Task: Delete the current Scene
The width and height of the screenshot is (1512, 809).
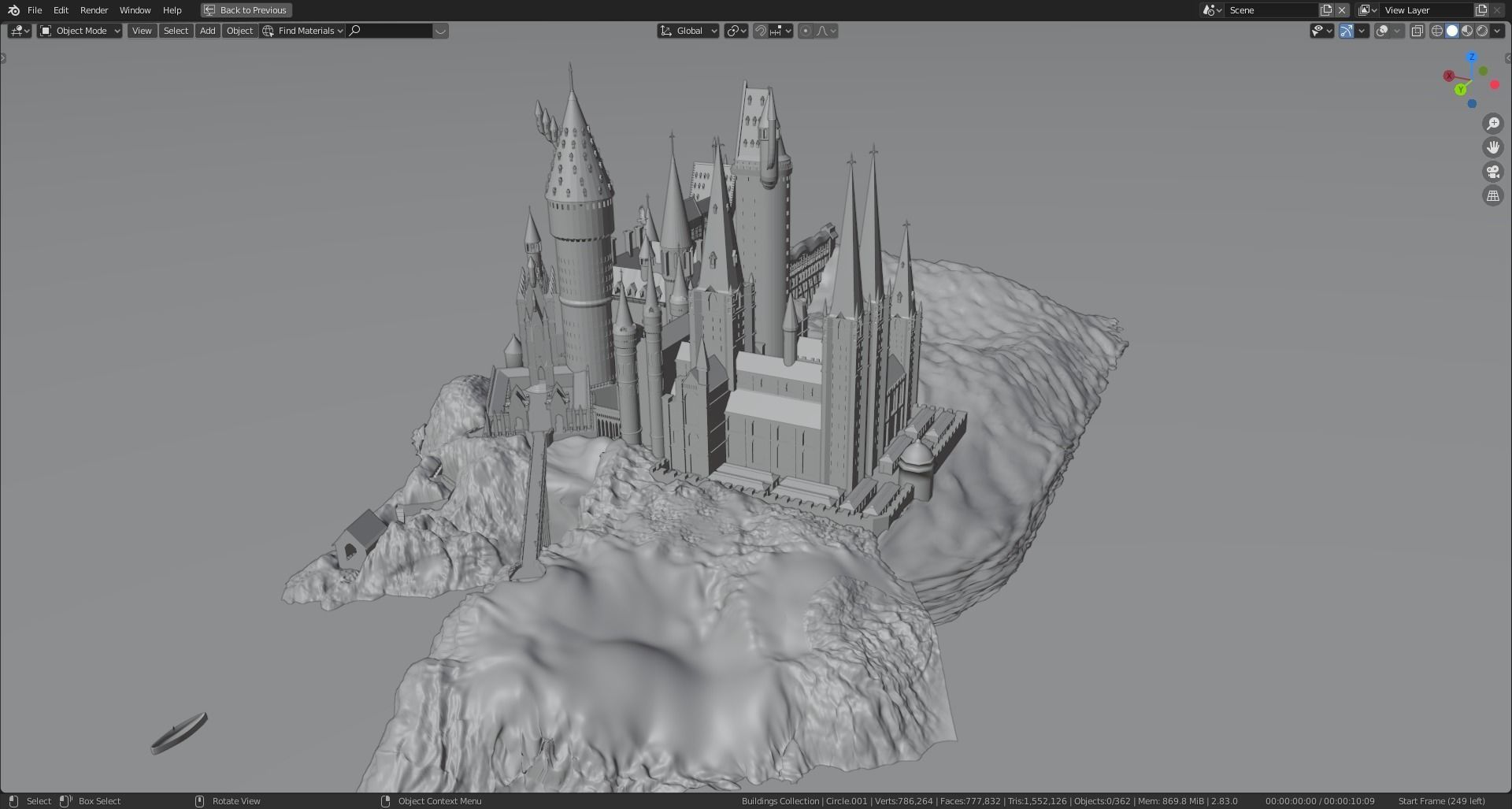Action: click(1342, 10)
